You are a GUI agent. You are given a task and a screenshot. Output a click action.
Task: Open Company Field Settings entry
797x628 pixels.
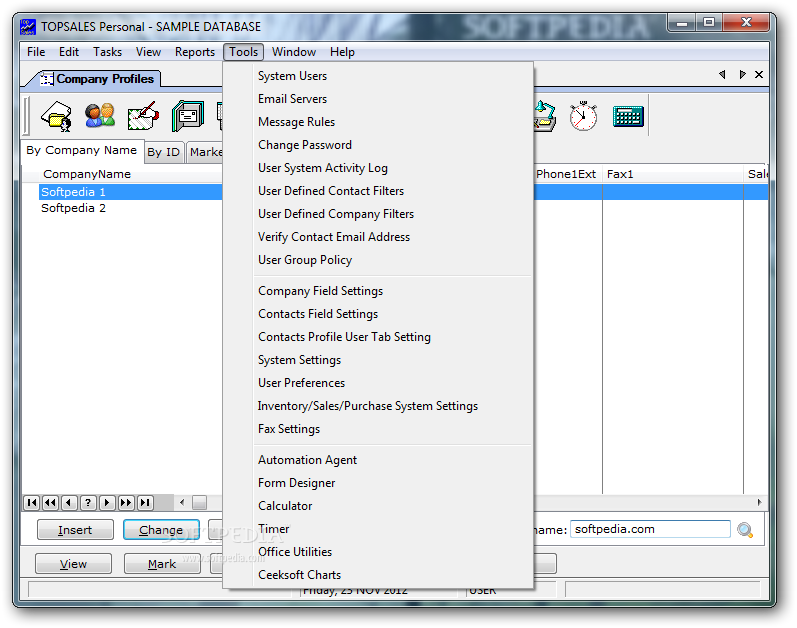(379, 291)
